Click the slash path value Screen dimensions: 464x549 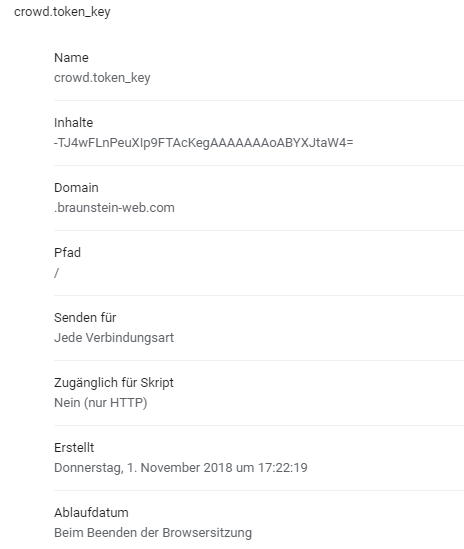(56, 273)
